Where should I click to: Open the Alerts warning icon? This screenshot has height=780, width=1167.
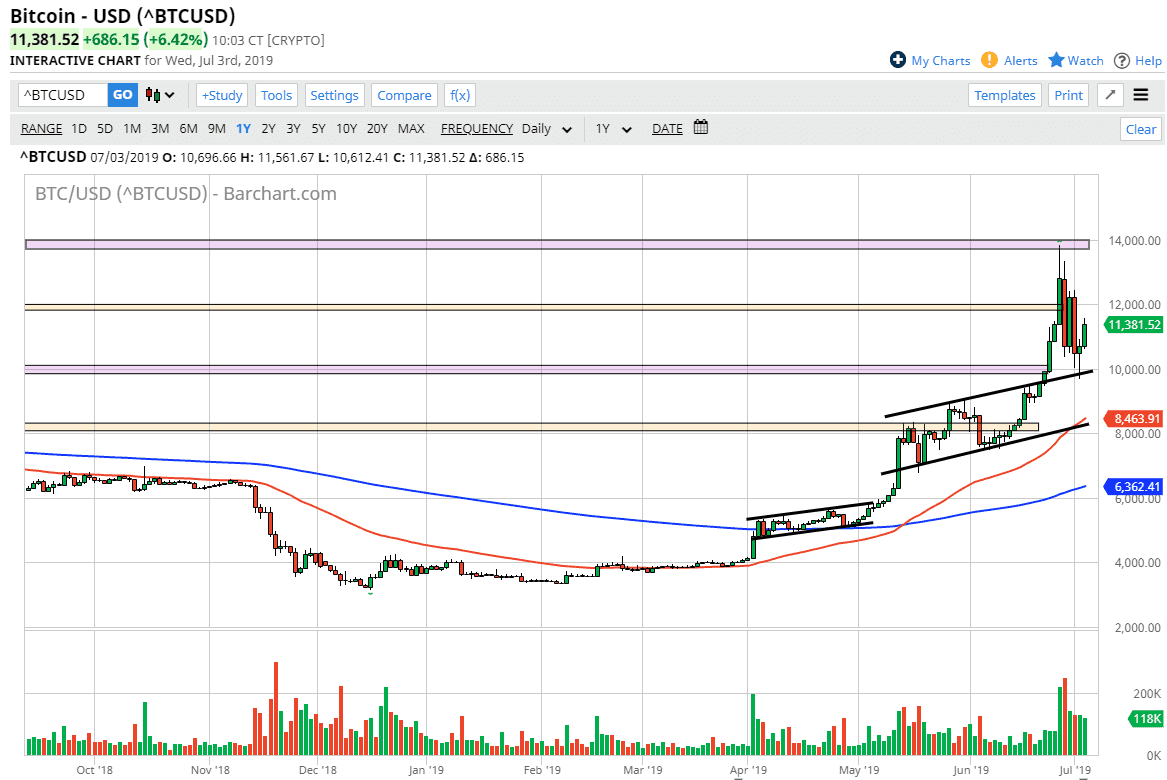tap(989, 60)
